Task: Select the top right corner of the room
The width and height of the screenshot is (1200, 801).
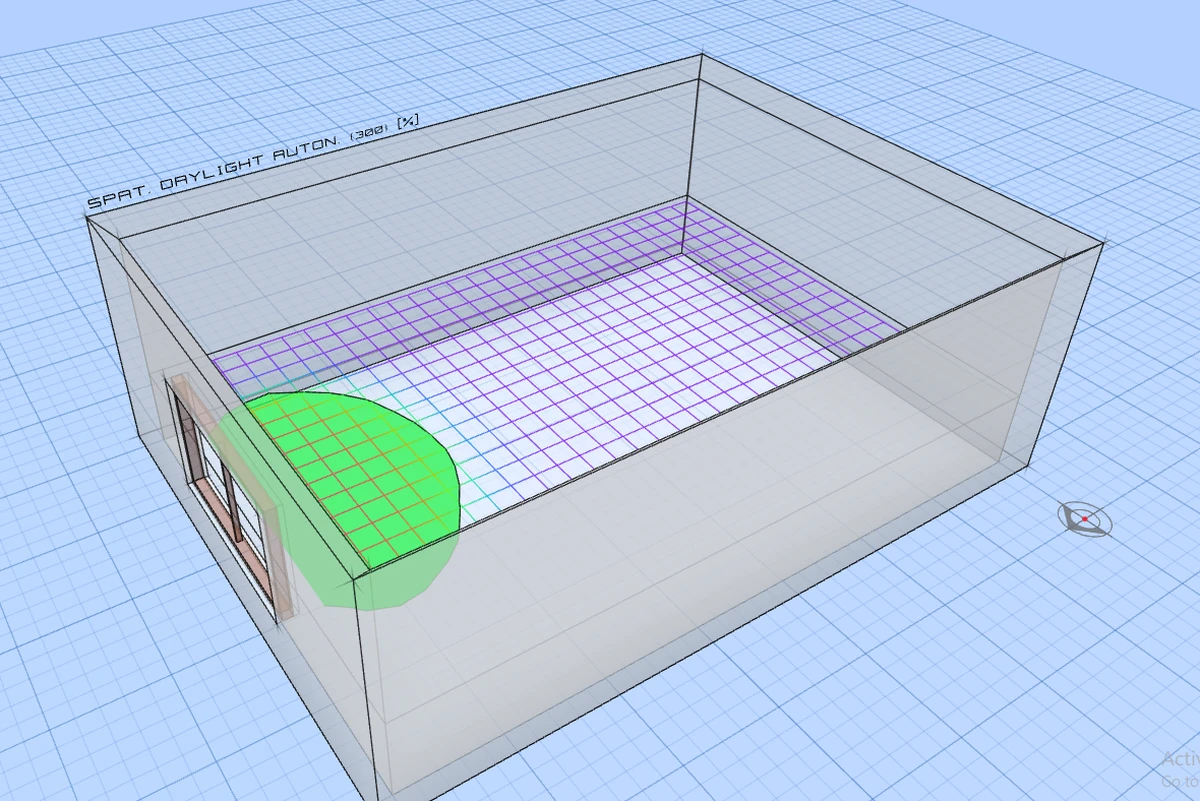Action: click(x=1104, y=242)
